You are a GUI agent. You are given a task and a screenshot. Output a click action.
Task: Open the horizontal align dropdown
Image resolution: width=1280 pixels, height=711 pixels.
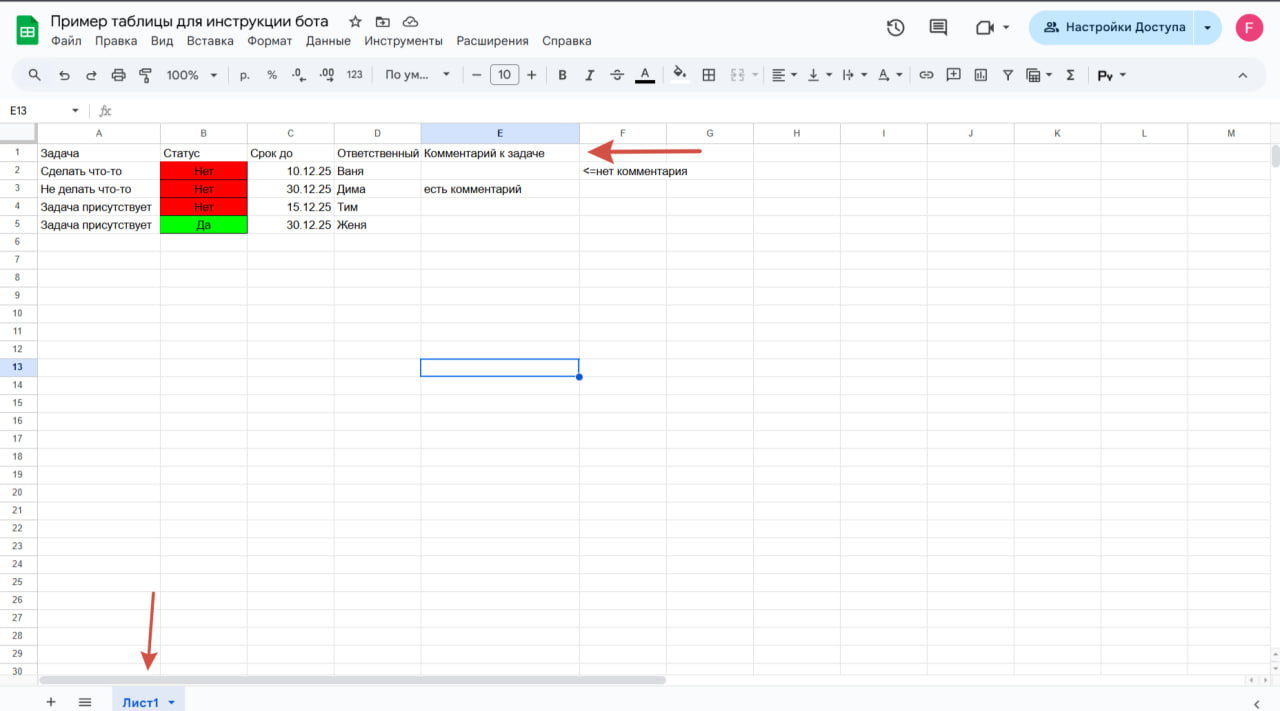tap(785, 75)
